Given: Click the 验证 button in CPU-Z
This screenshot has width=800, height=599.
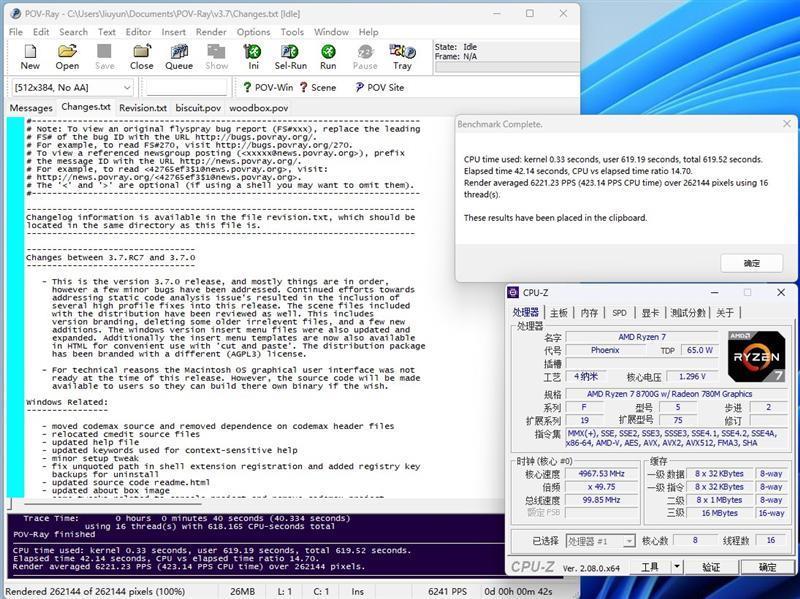Looking at the screenshot, I should coord(712,566).
